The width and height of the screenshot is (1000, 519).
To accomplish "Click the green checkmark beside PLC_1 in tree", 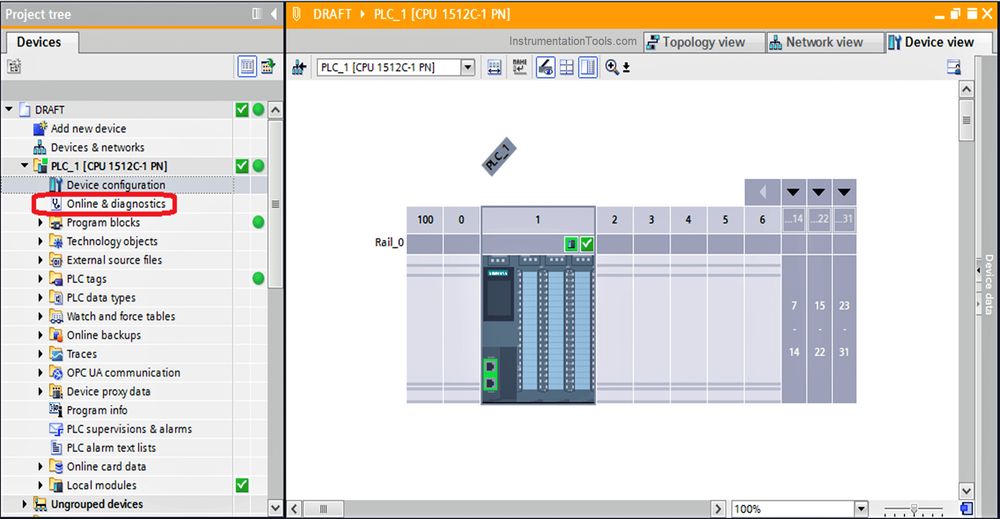I will [x=242, y=166].
